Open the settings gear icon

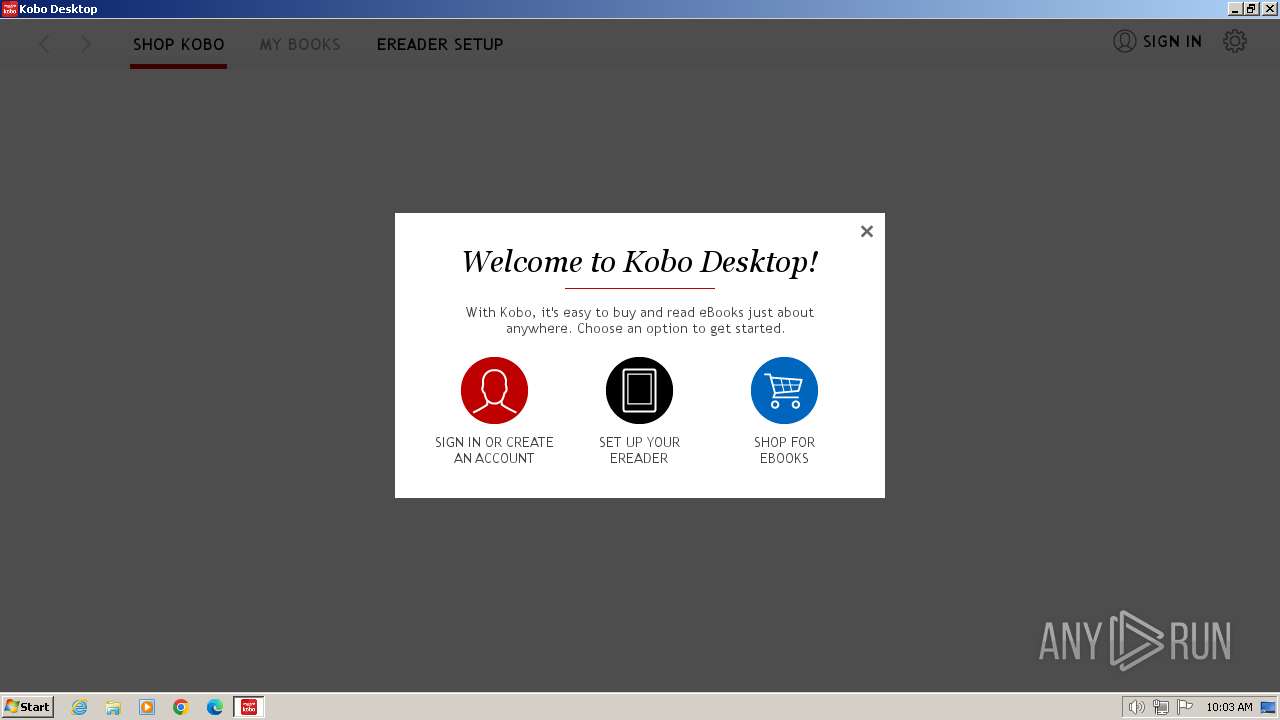(x=1235, y=41)
